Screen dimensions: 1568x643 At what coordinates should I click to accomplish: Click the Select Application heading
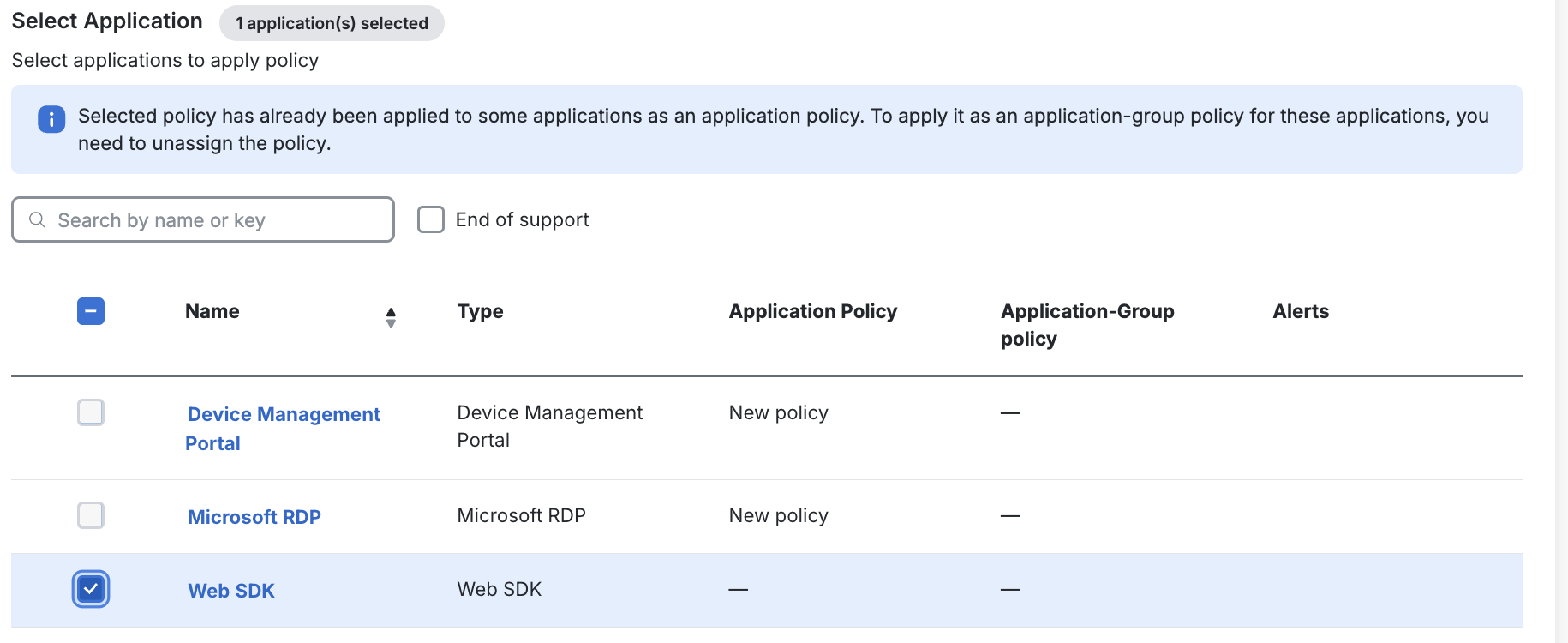tap(107, 21)
